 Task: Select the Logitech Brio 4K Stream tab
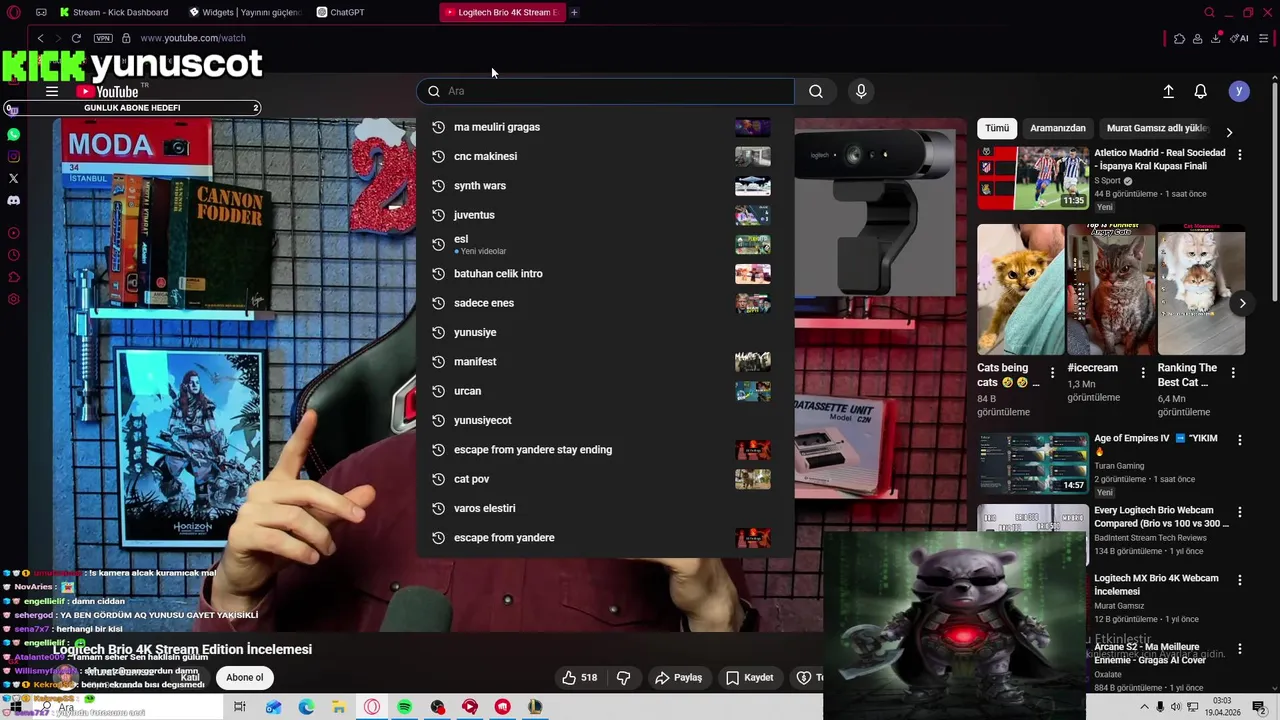(502, 12)
